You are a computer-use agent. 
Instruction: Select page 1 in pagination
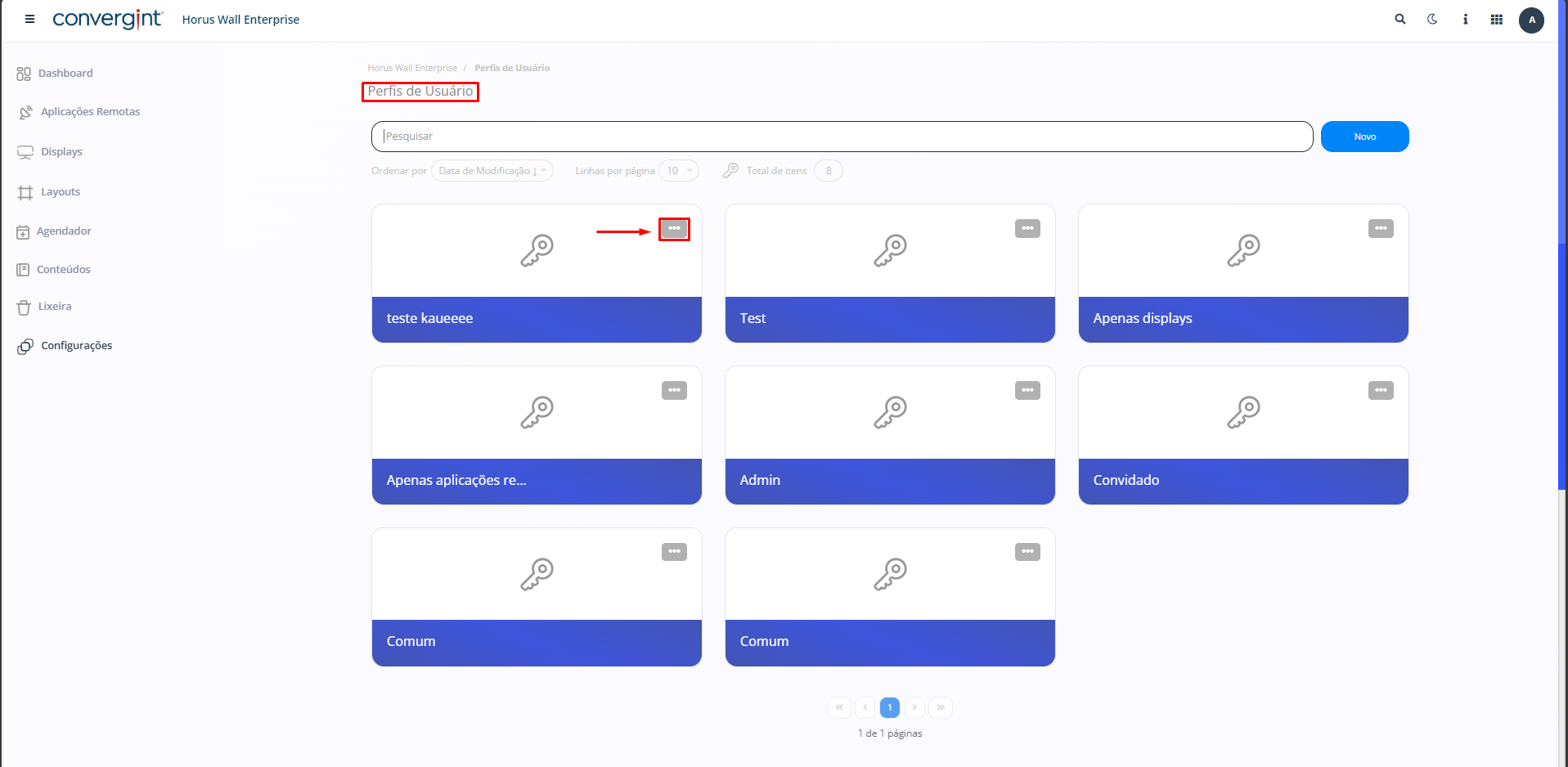tap(889, 707)
